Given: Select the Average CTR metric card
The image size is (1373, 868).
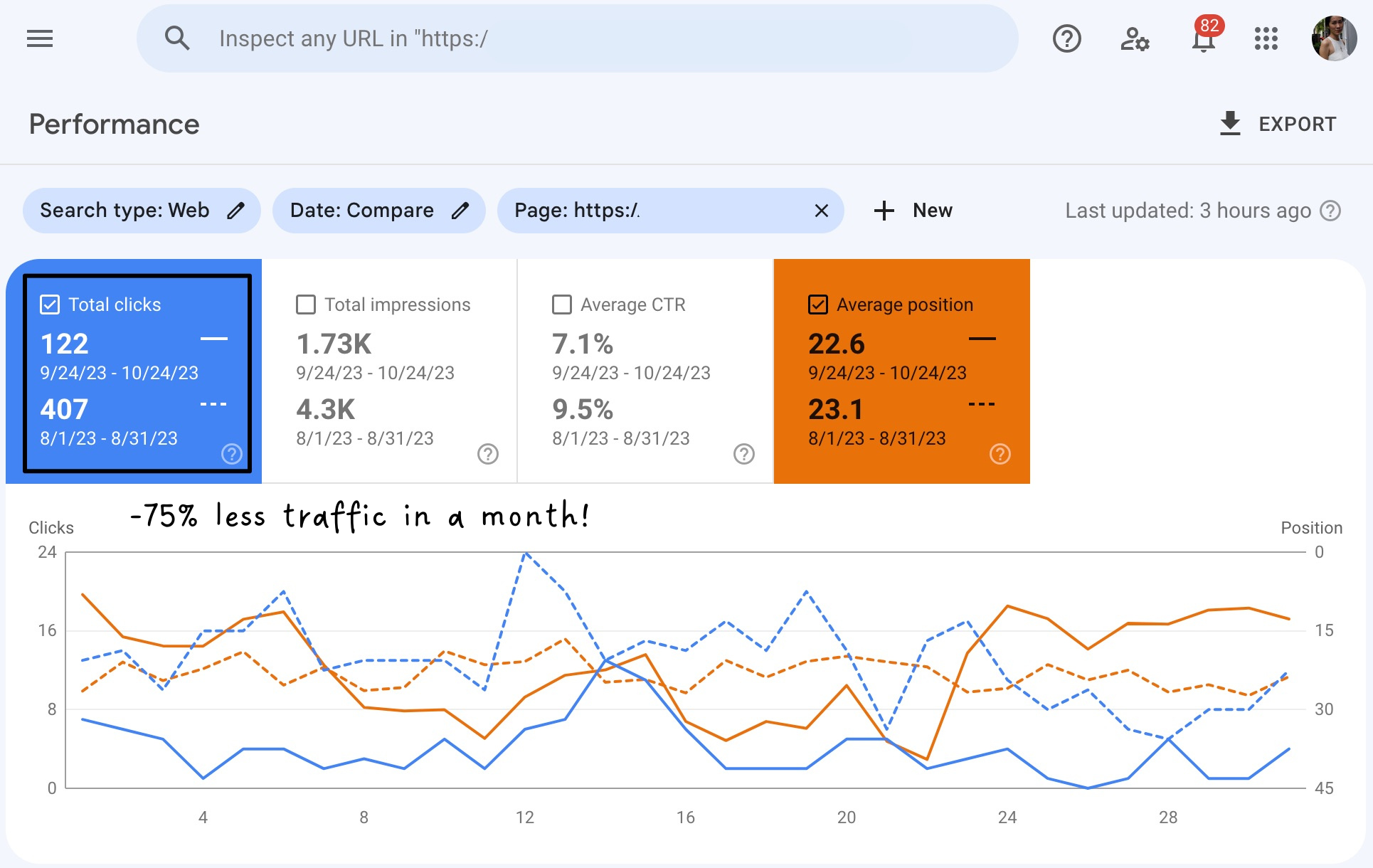Looking at the screenshot, I should point(645,371).
